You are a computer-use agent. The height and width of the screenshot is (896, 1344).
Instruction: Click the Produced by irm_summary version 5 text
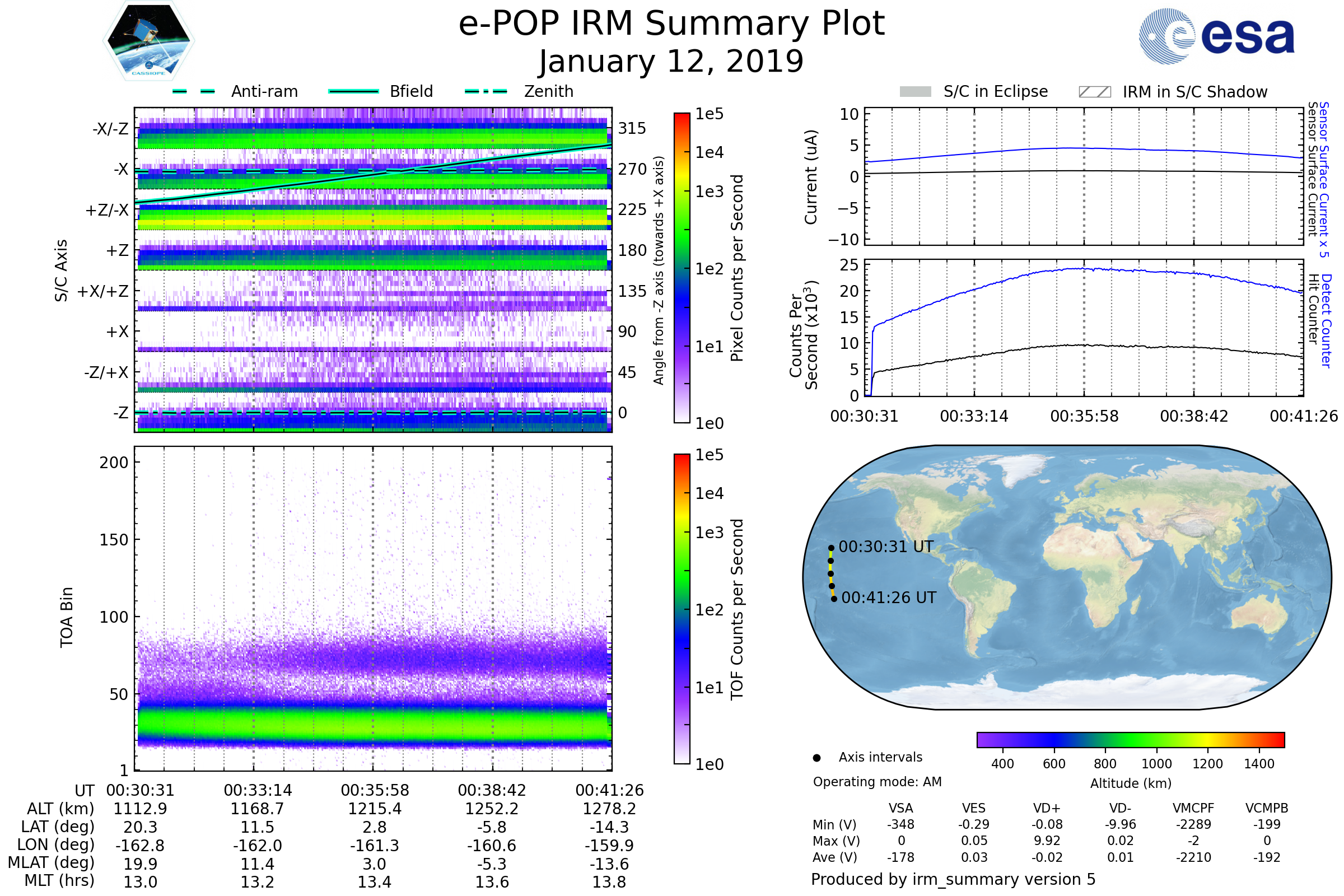[953, 879]
